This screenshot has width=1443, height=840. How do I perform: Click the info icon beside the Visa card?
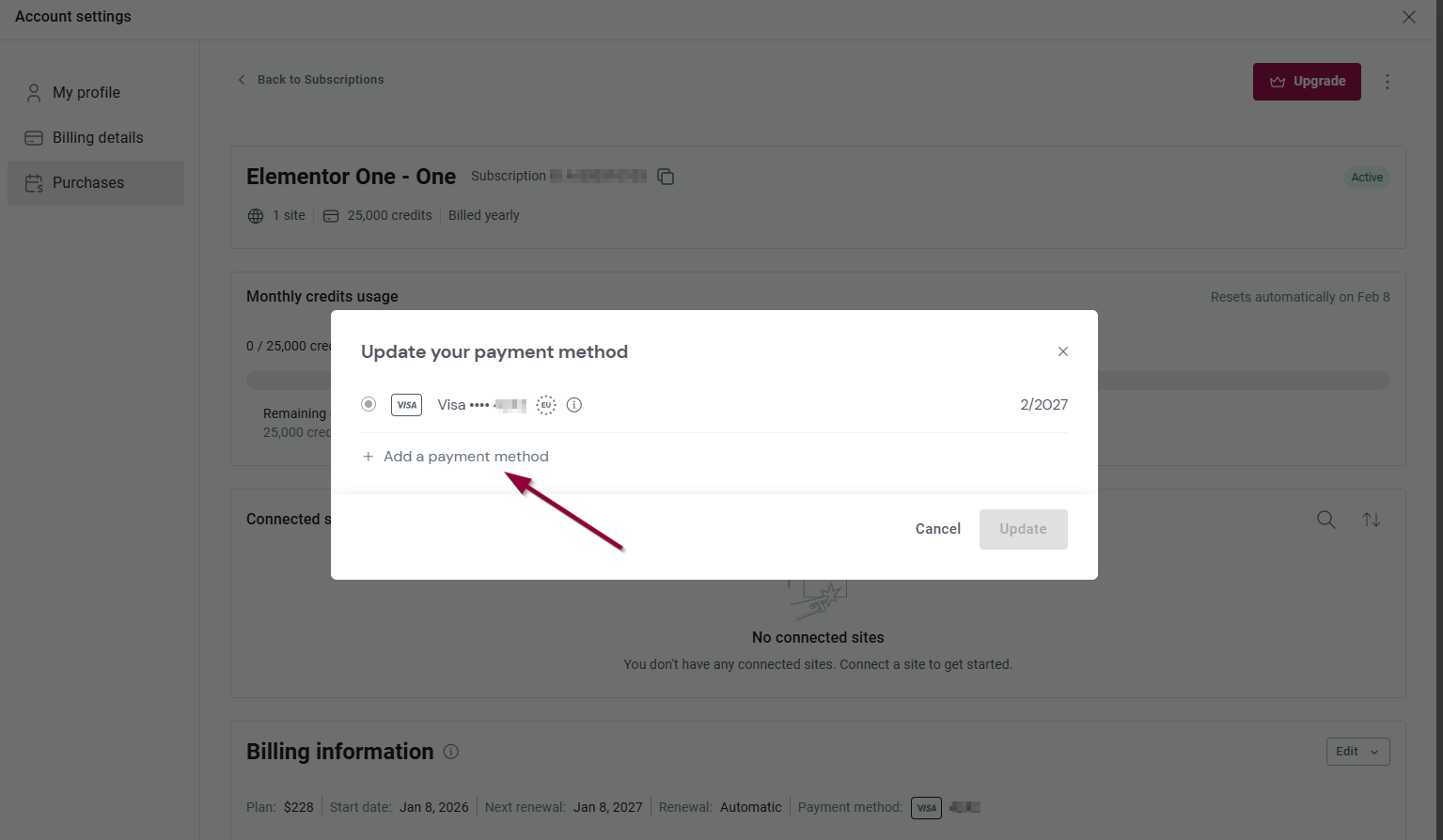(x=573, y=404)
